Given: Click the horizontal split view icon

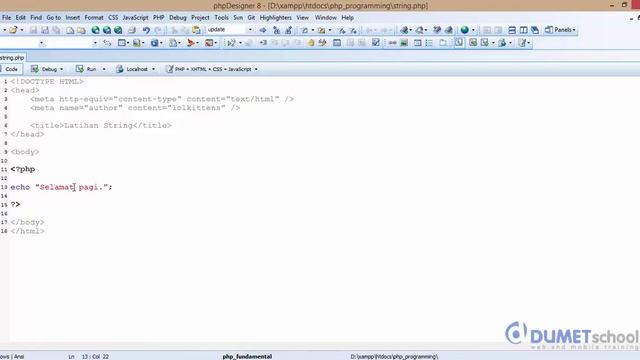Looking at the screenshot, I should (512, 30).
